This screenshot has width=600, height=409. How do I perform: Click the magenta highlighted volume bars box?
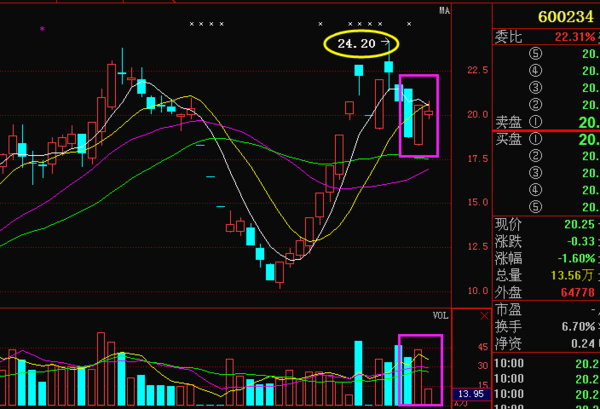[419, 368]
